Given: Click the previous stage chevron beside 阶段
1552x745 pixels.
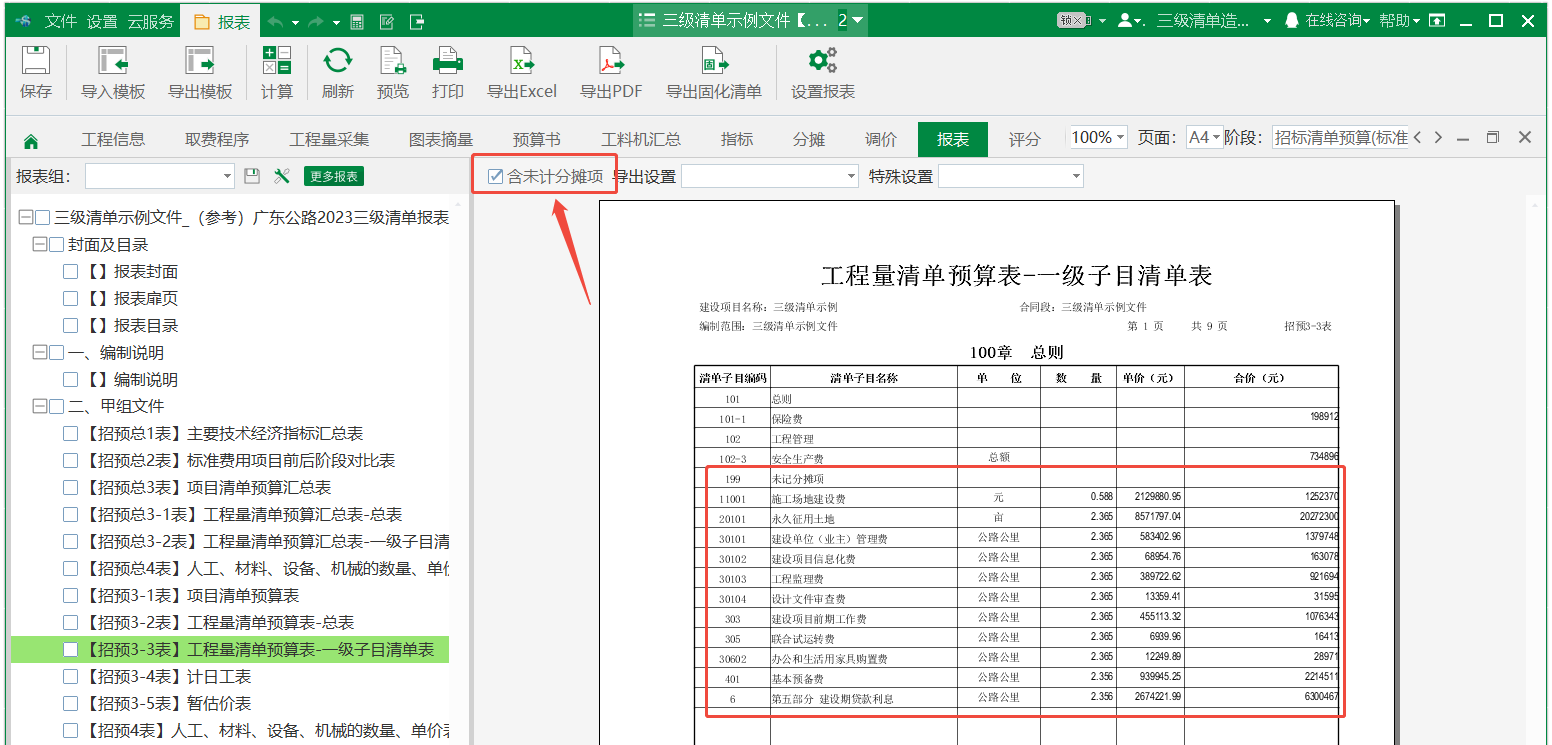Looking at the screenshot, I should tap(1417, 138).
